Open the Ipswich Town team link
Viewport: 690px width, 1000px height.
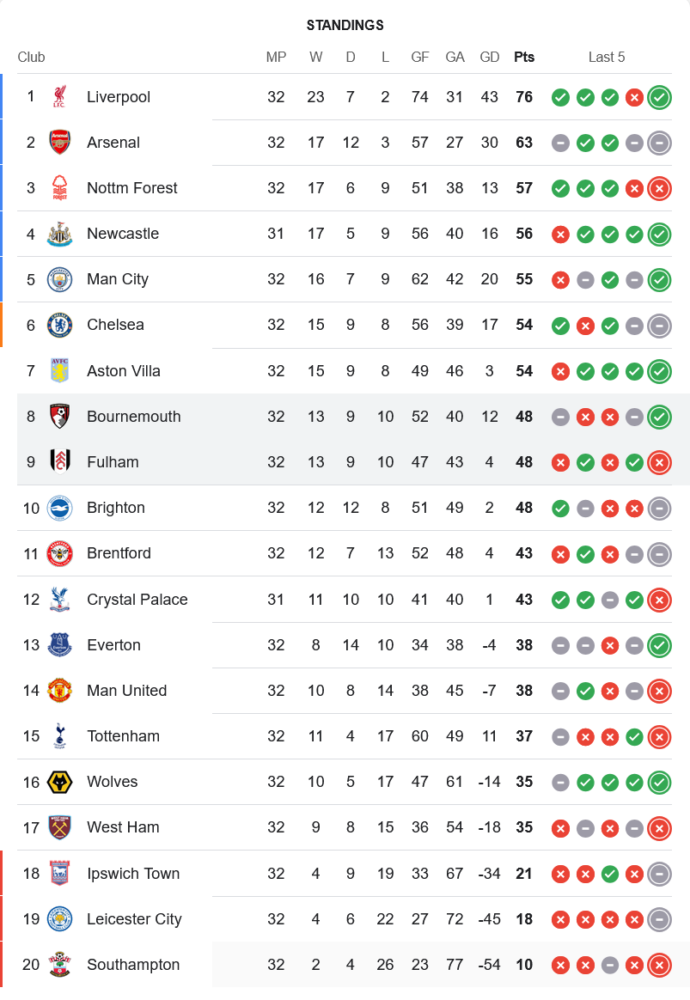(x=133, y=874)
